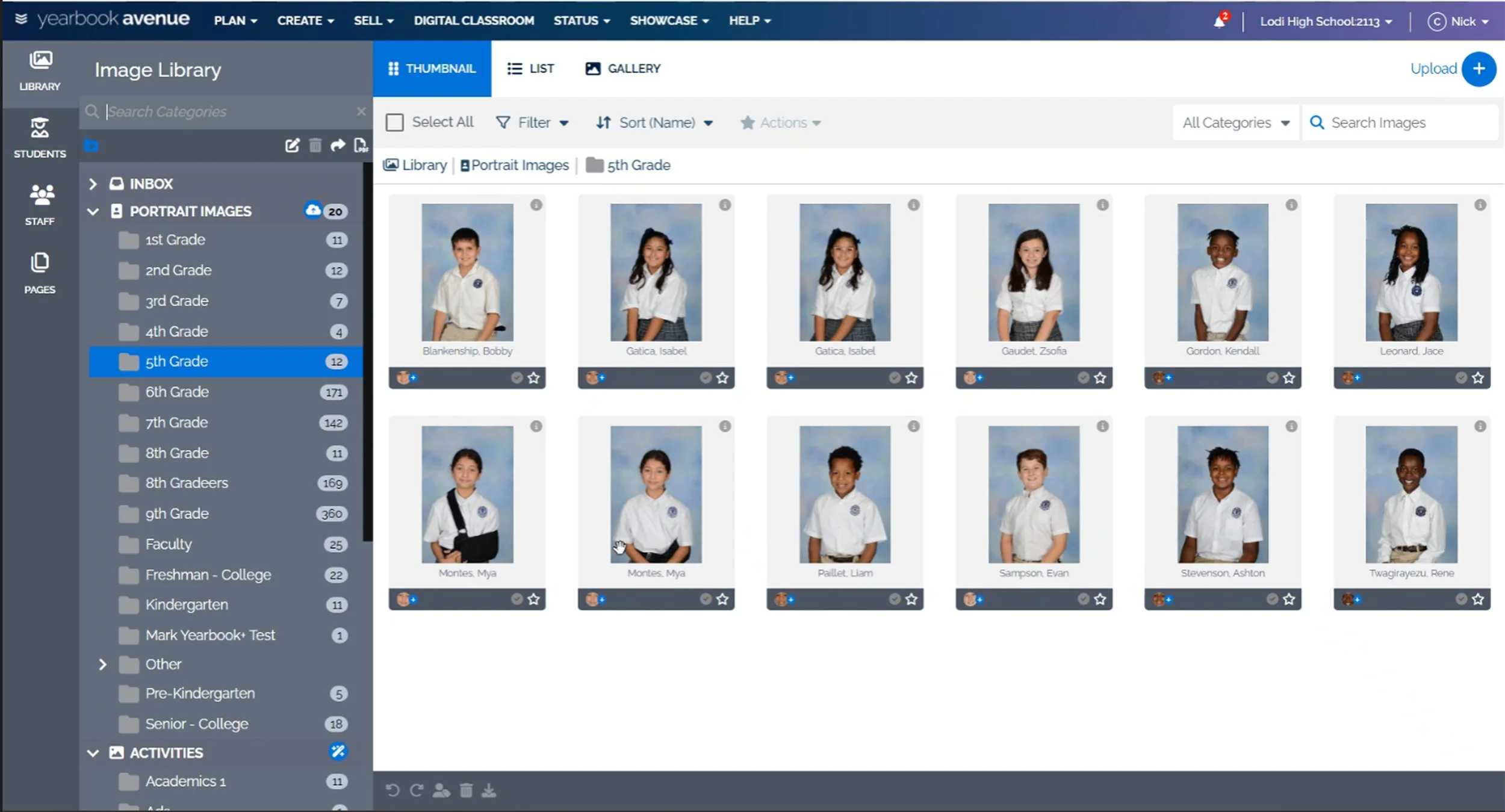The width and height of the screenshot is (1505, 812).
Task: Toggle checkmark on Leonard, Jace portrait
Action: (1461, 378)
